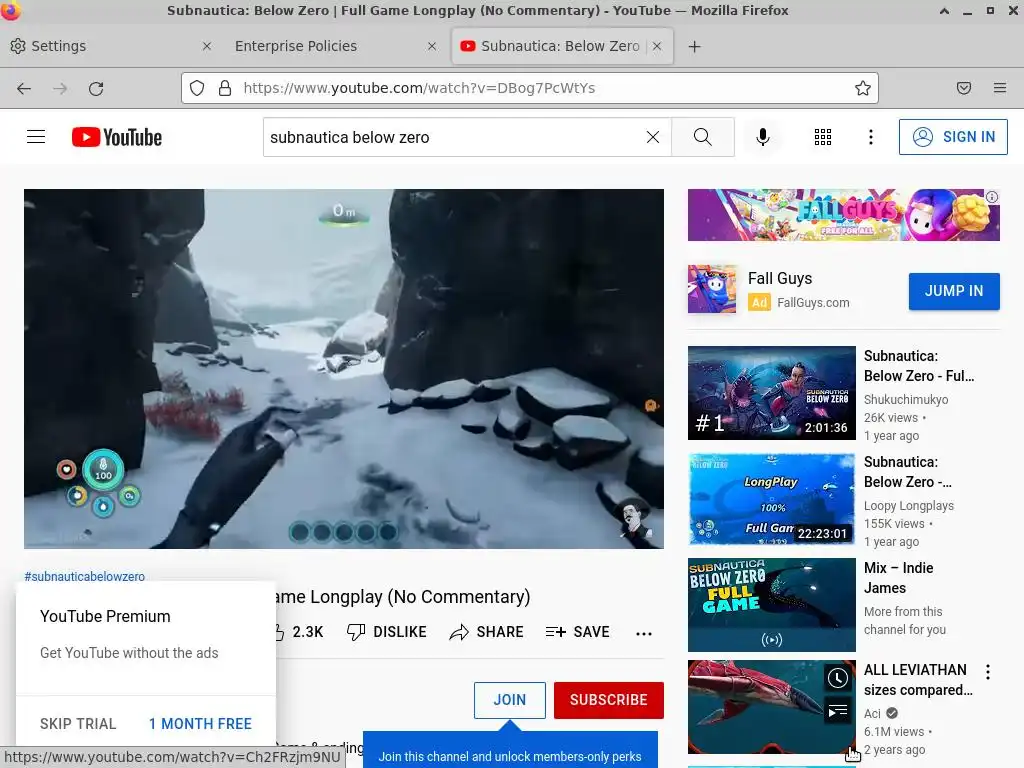Image resolution: width=1024 pixels, height=768 pixels.
Task: Share the video
Action: (x=487, y=632)
